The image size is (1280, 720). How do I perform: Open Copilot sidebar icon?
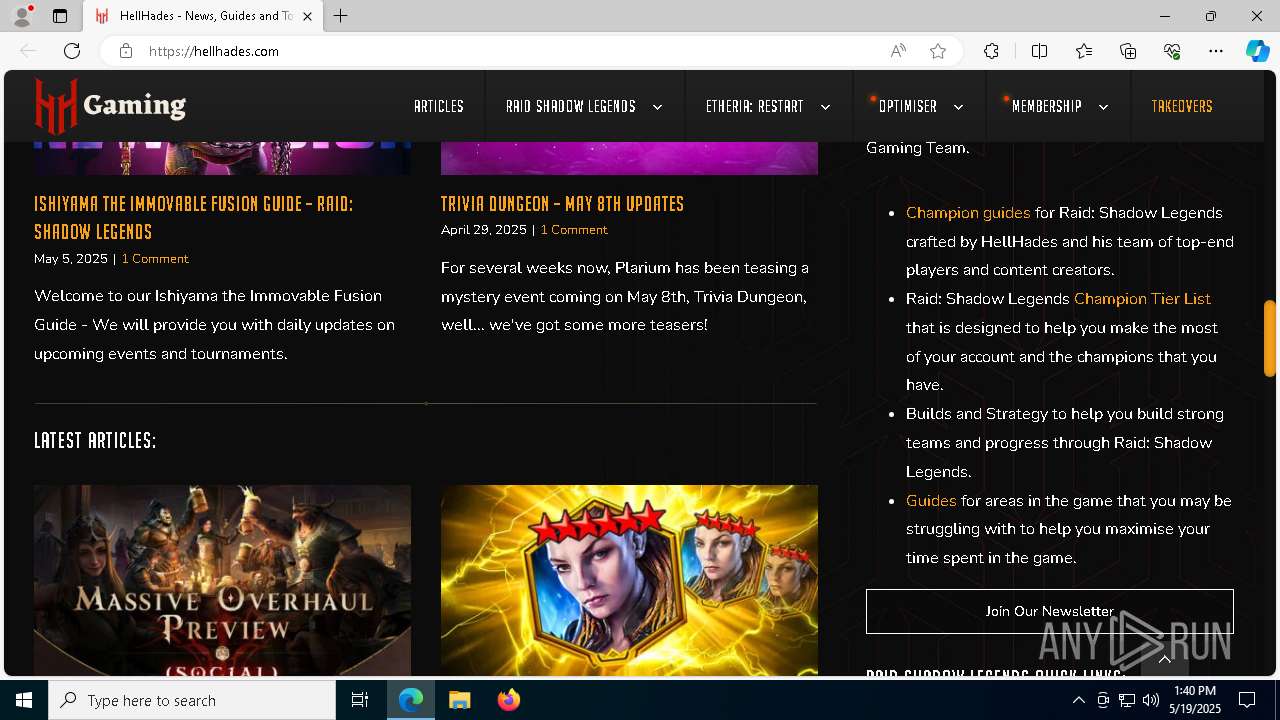click(1257, 51)
